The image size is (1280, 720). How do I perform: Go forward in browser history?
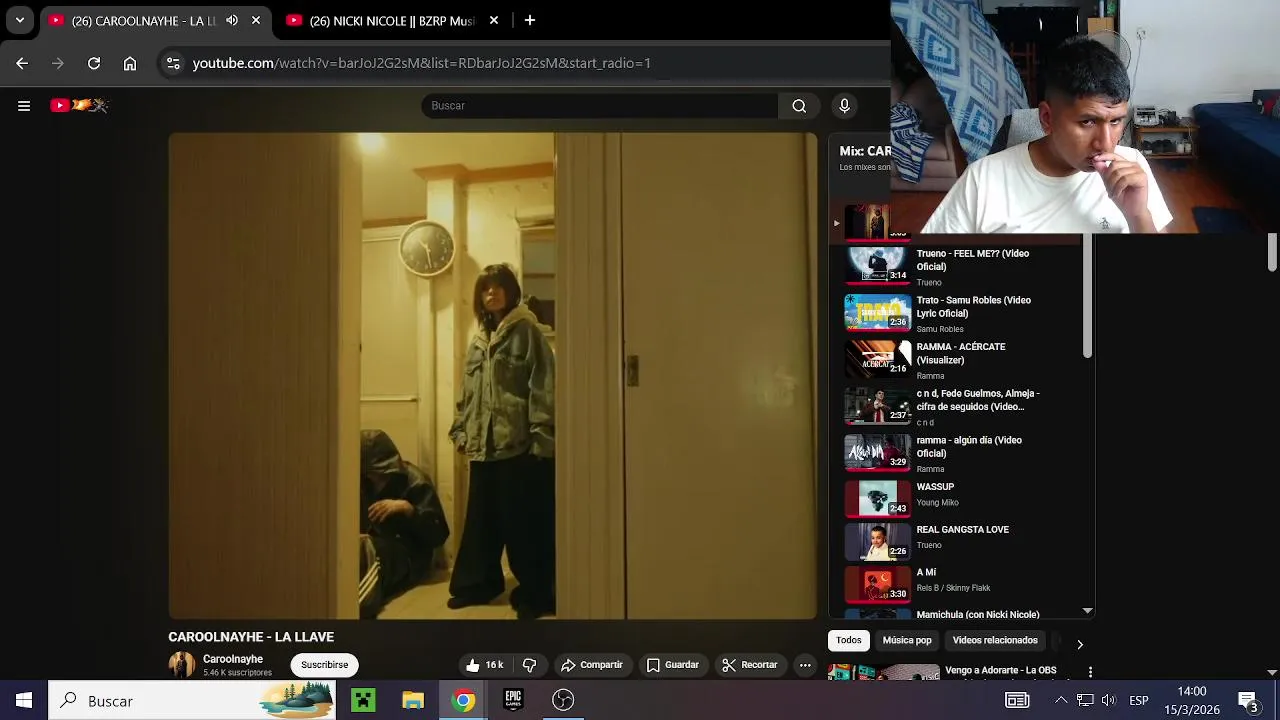[x=58, y=63]
